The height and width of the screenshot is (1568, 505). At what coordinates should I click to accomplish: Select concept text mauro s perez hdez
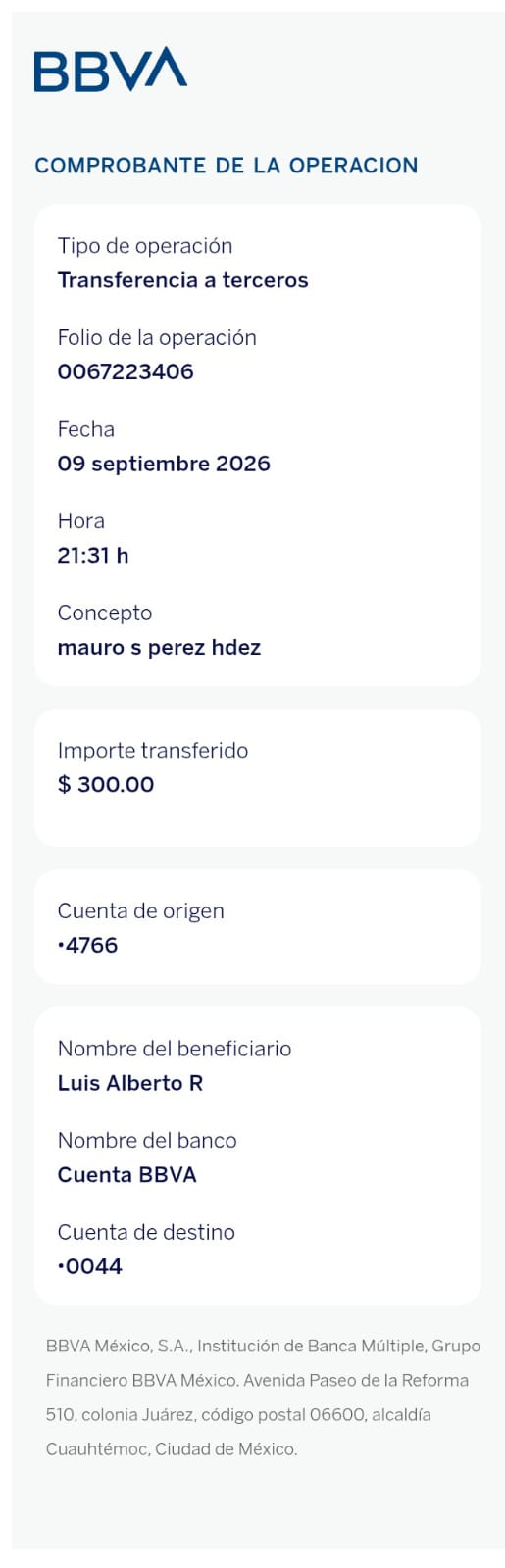(x=159, y=648)
